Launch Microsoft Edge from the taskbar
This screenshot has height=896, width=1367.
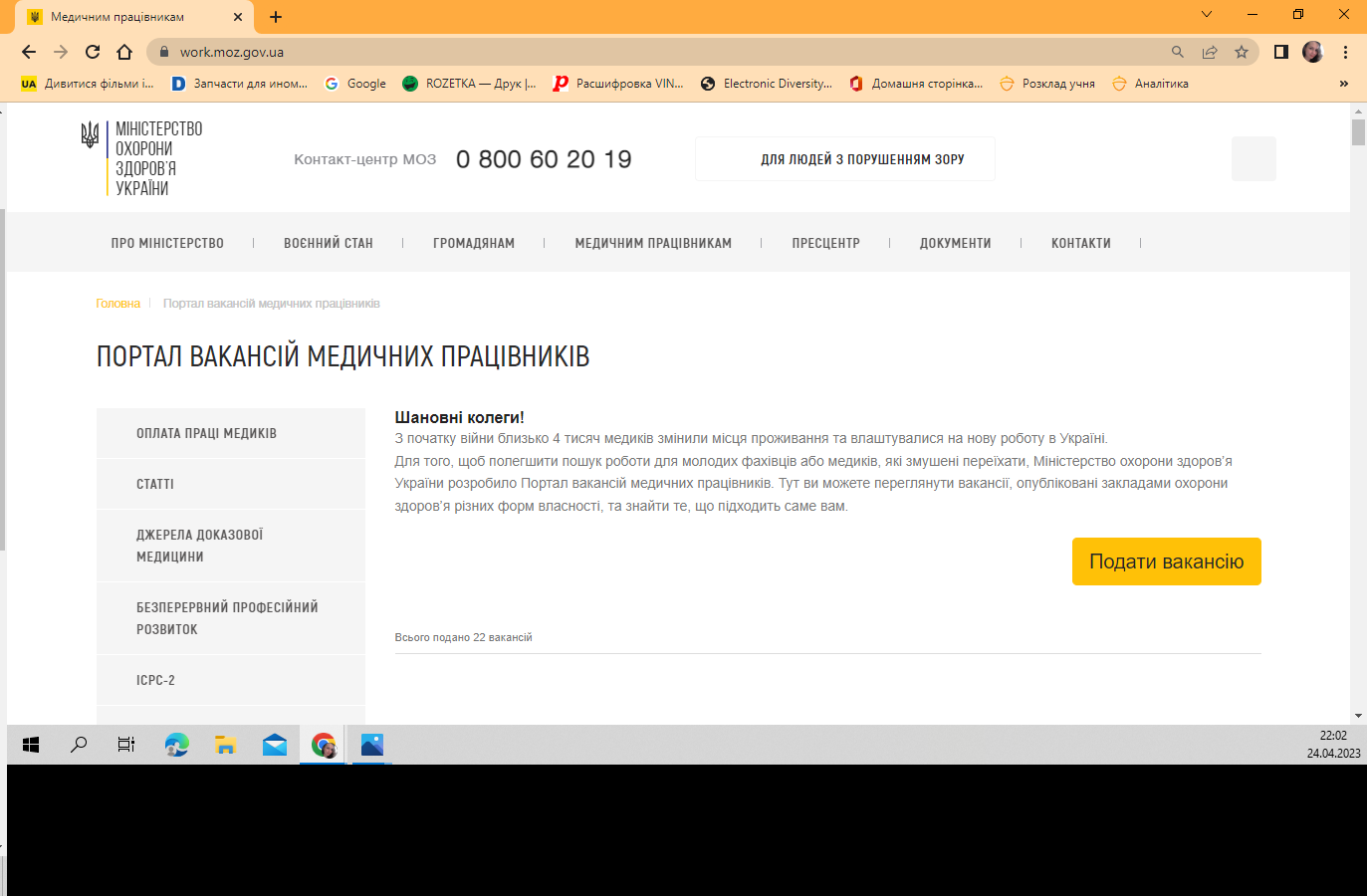[177, 745]
